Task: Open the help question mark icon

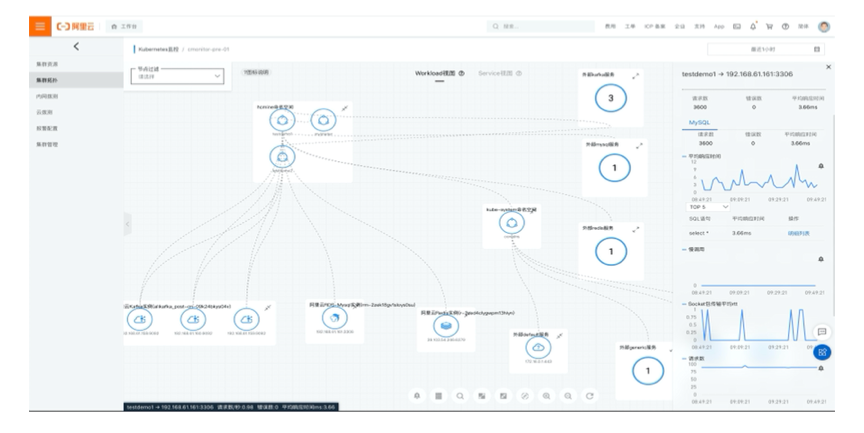Action: tap(785, 26)
